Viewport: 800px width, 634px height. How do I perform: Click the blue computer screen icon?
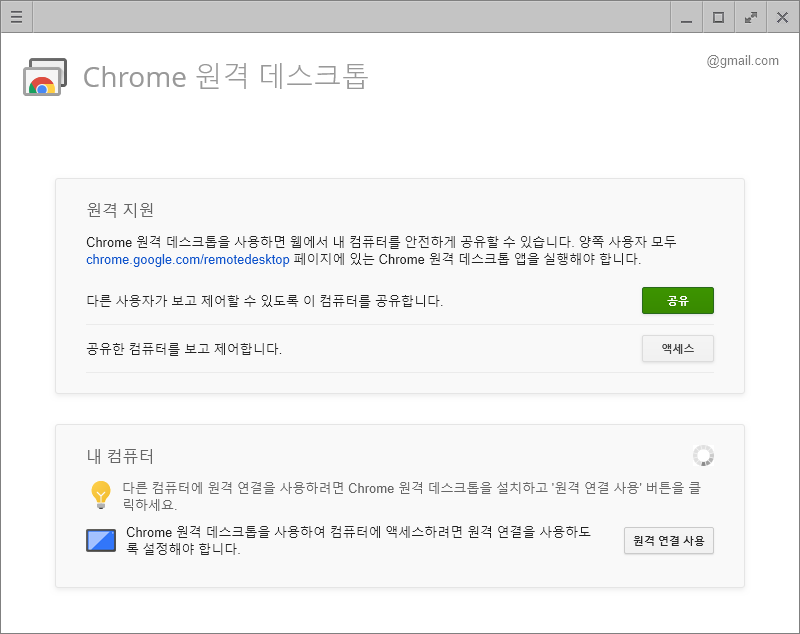click(x=101, y=540)
